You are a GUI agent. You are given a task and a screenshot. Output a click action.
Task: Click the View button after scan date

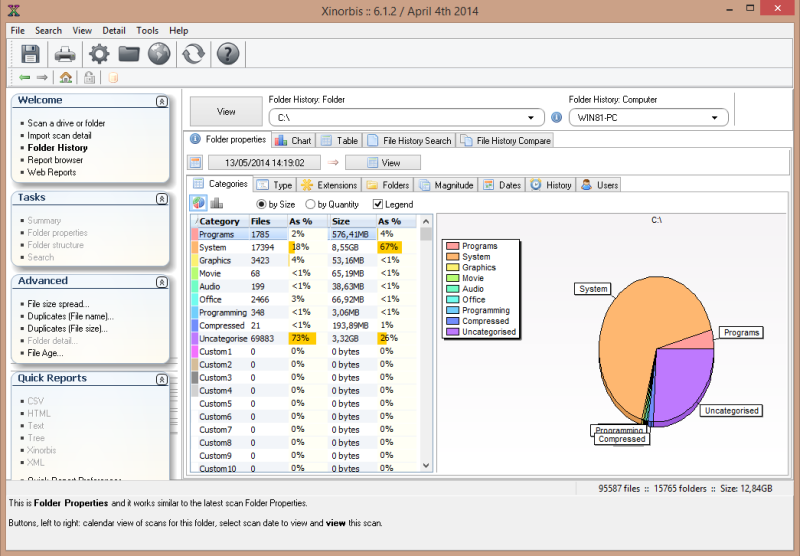tap(383, 163)
